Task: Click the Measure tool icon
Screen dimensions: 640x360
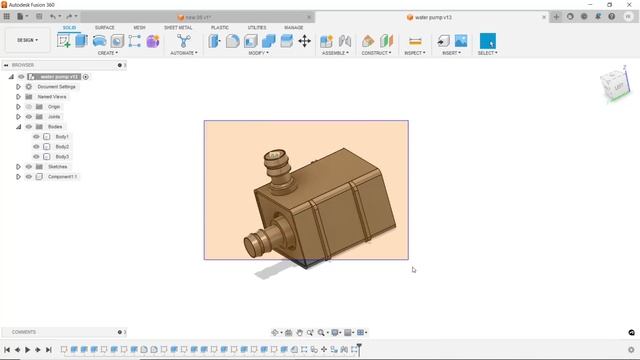Action: tap(415, 41)
